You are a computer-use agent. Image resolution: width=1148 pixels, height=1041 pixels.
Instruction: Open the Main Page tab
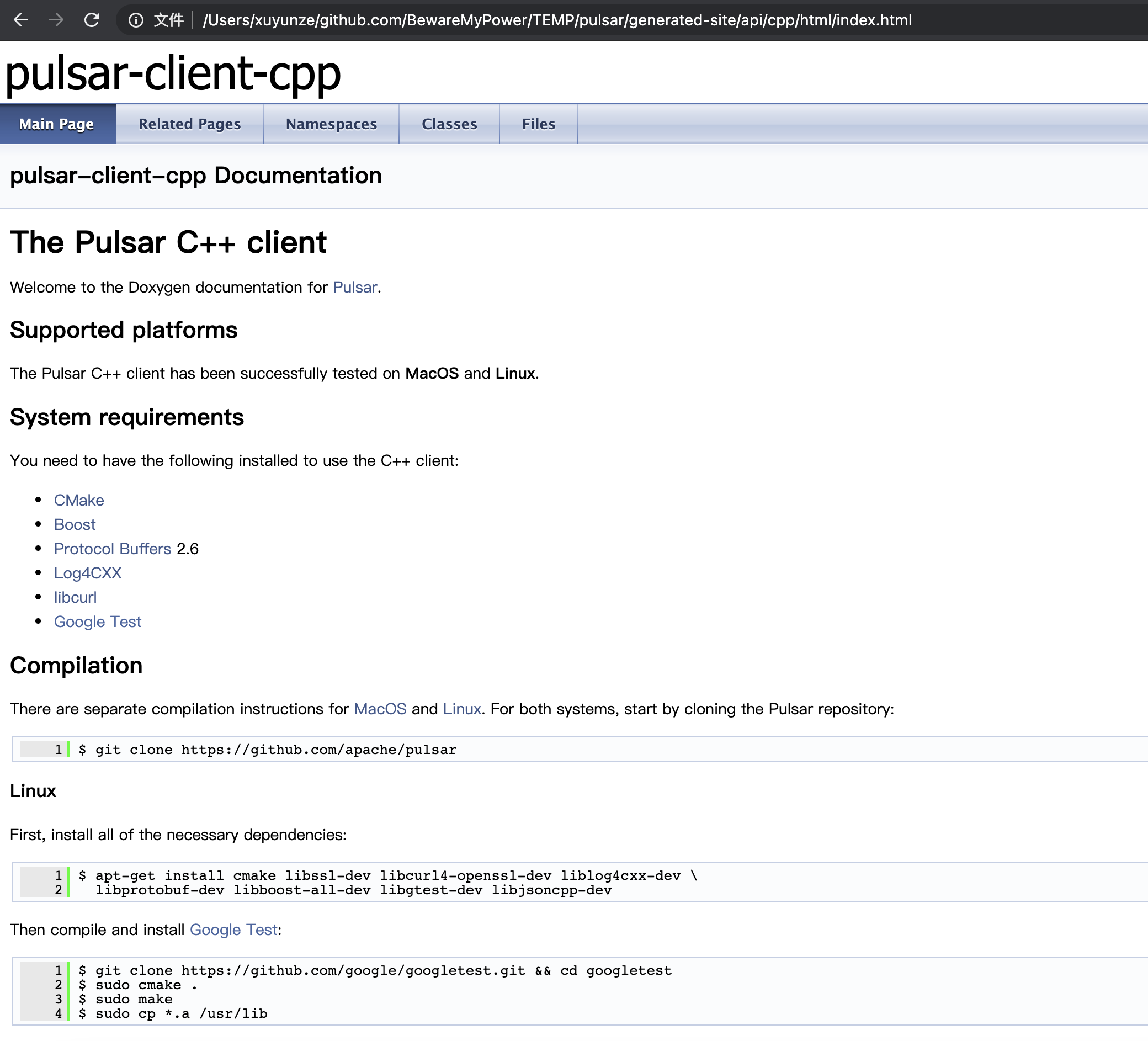pos(56,124)
